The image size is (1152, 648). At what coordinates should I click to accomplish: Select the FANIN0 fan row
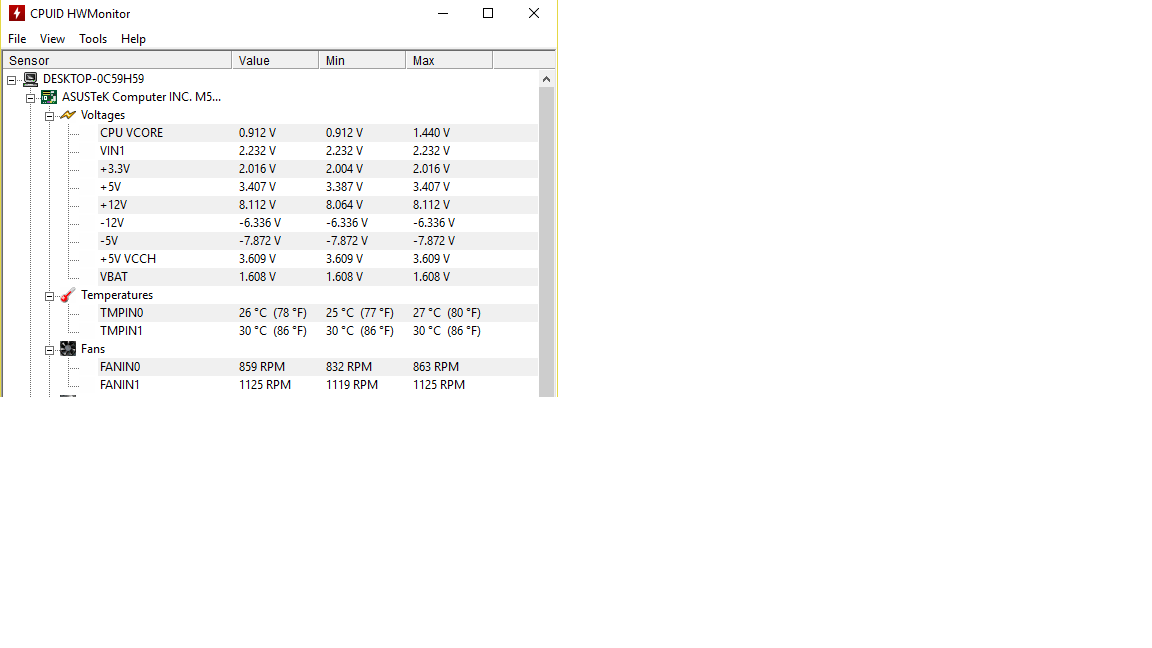click(317, 367)
